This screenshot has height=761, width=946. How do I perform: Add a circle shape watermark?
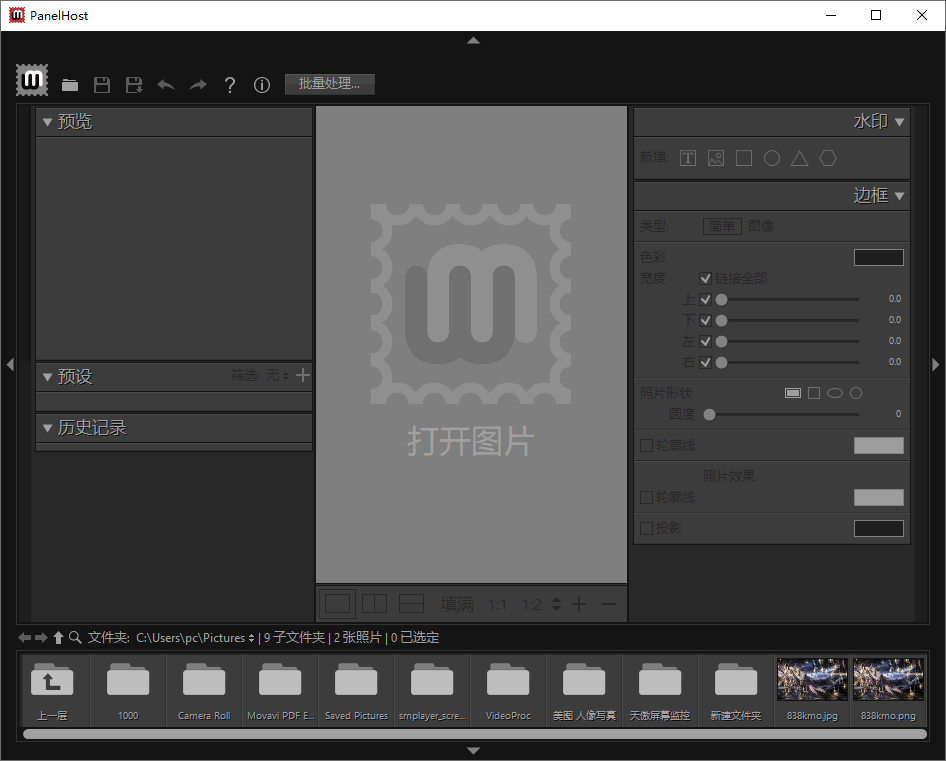pos(772,158)
